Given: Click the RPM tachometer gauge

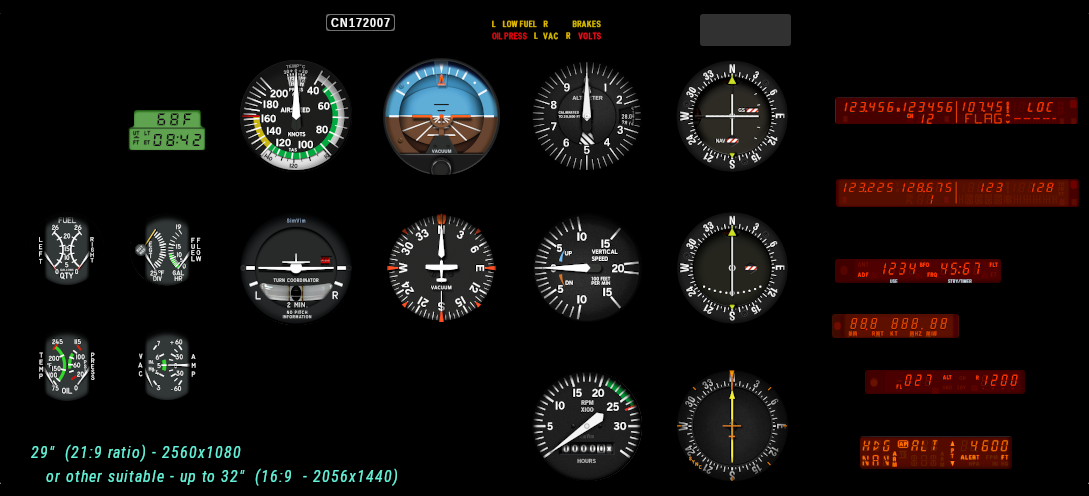Looking at the screenshot, I should click(x=586, y=425).
